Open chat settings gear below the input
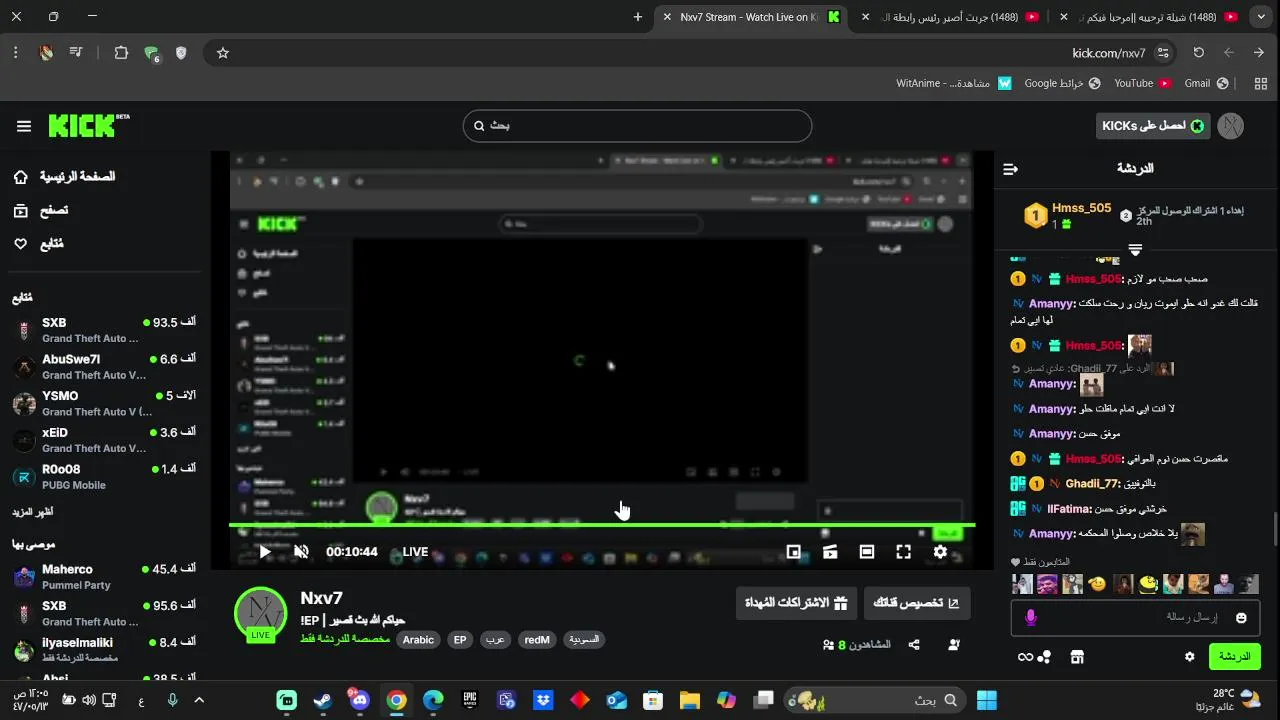1280x720 pixels. click(1189, 657)
